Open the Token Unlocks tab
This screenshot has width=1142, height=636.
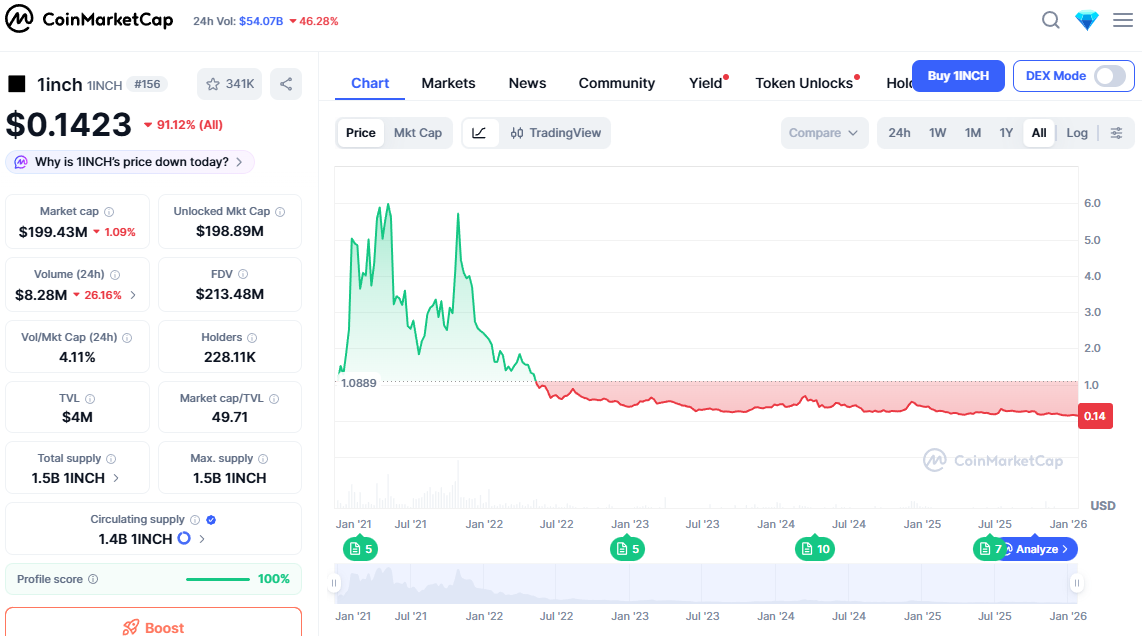click(804, 83)
